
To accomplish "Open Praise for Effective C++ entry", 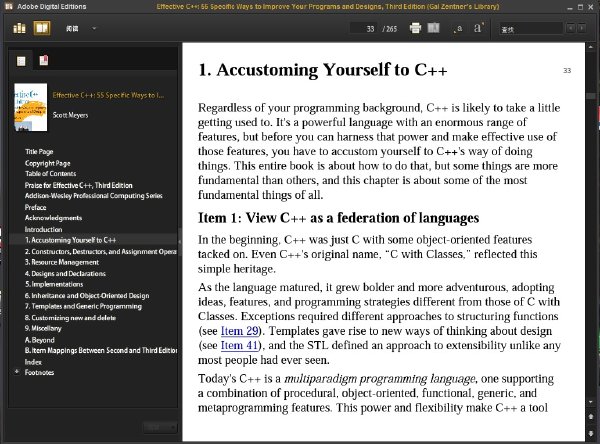I will pyautogui.click(x=78, y=185).
